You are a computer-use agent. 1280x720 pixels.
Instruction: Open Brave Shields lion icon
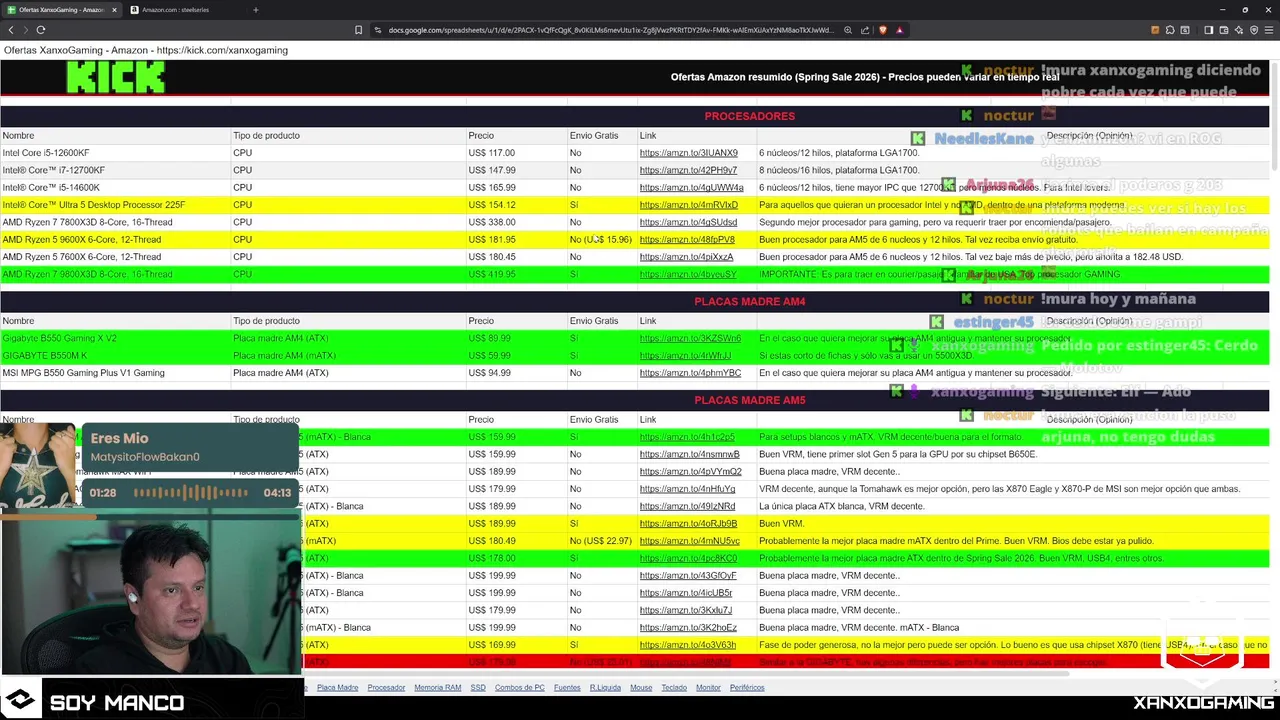882,30
